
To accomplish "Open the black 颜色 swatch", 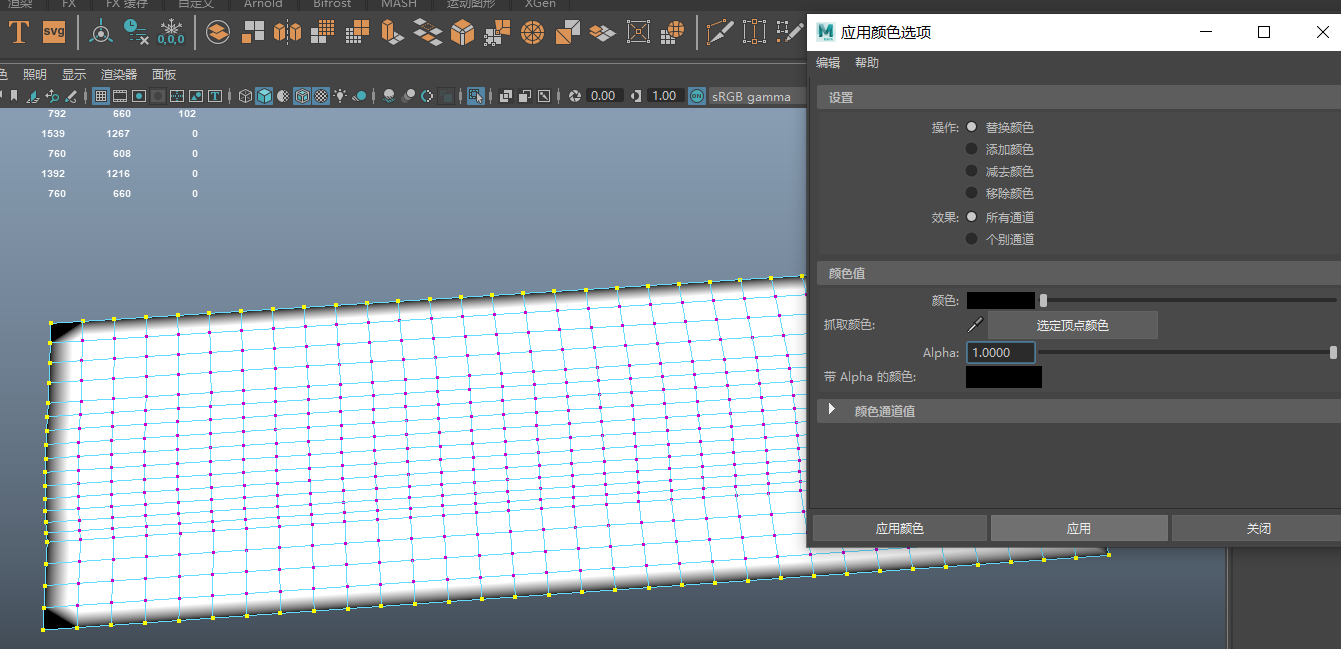I will click(1001, 300).
